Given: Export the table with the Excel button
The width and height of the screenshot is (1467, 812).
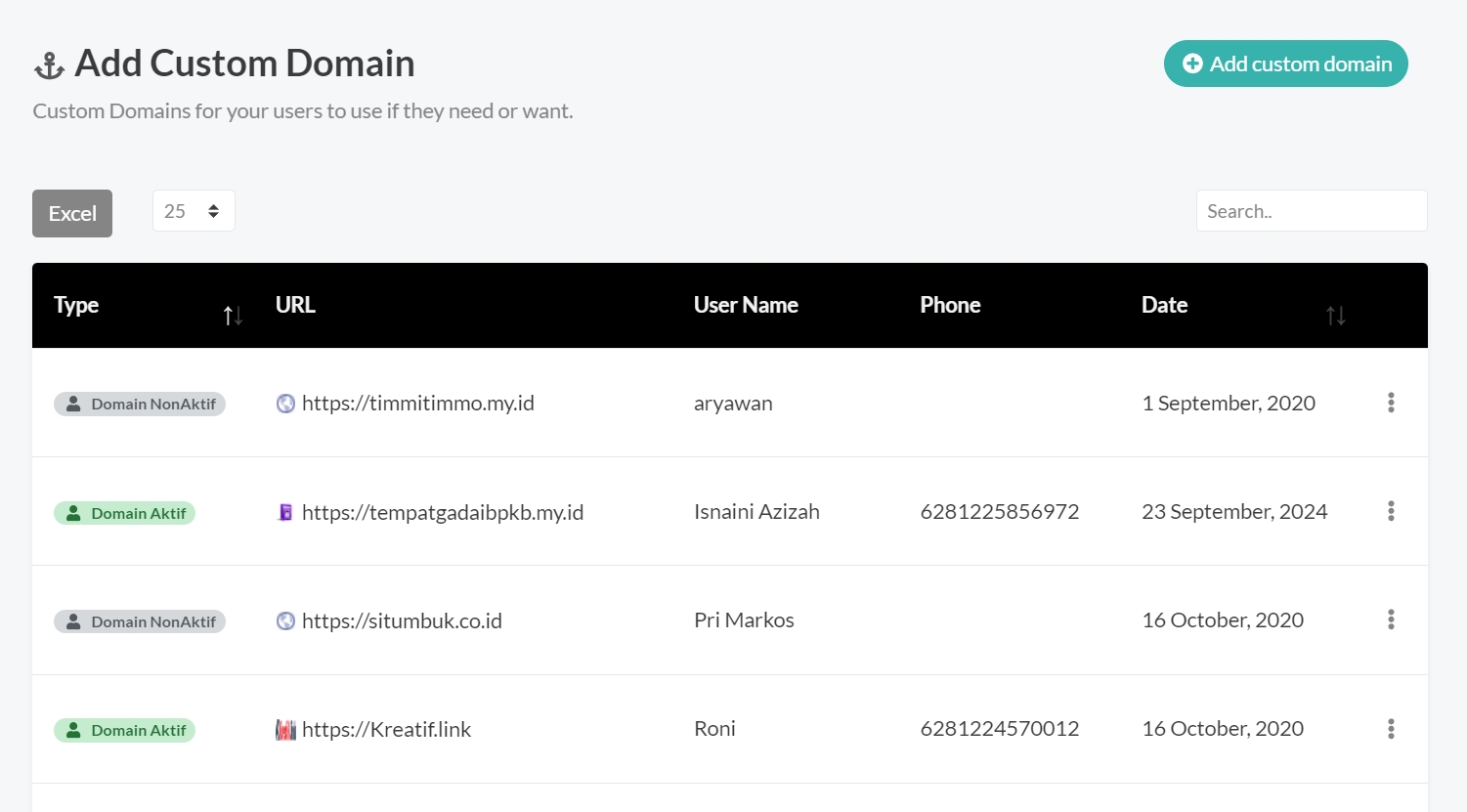Looking at the screenshot, I should pos(72,213).
